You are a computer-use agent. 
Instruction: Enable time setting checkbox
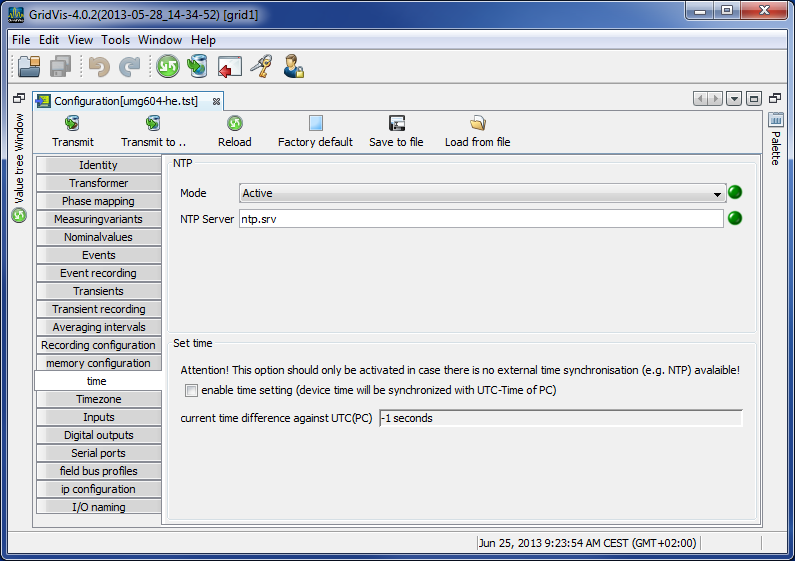(192, 390)
